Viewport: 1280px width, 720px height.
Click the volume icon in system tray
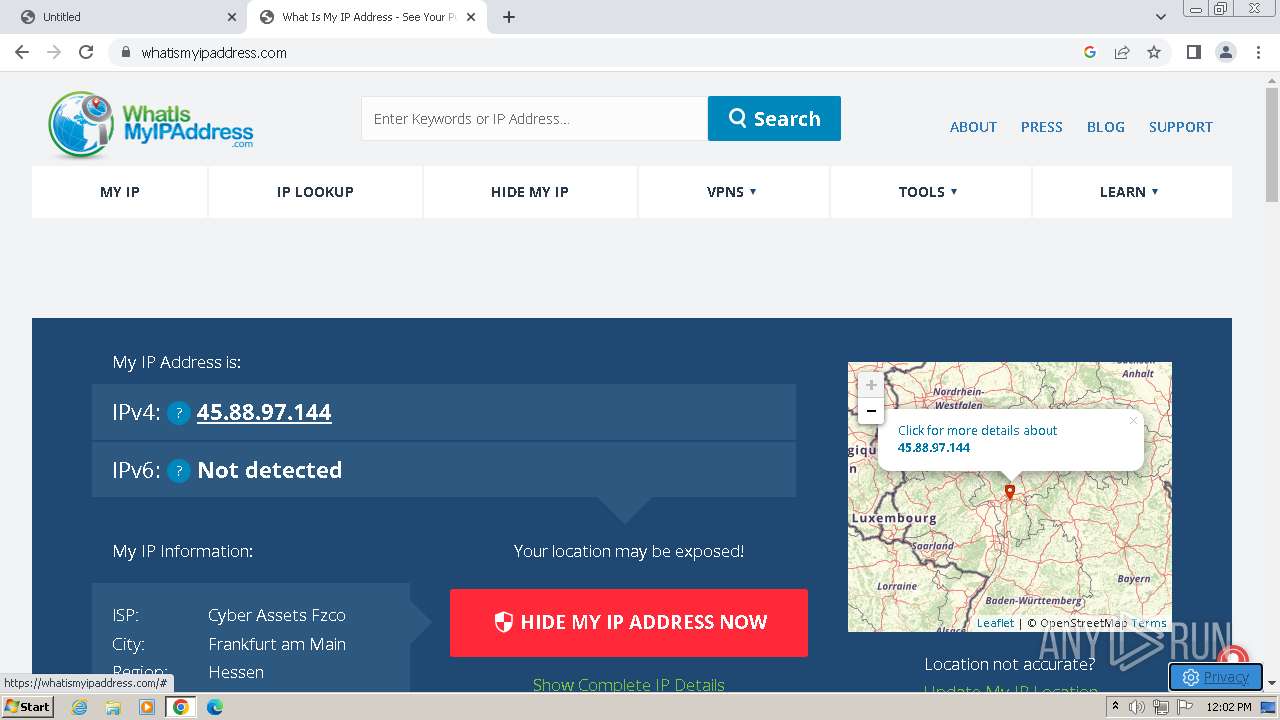tap(1137, 707)
